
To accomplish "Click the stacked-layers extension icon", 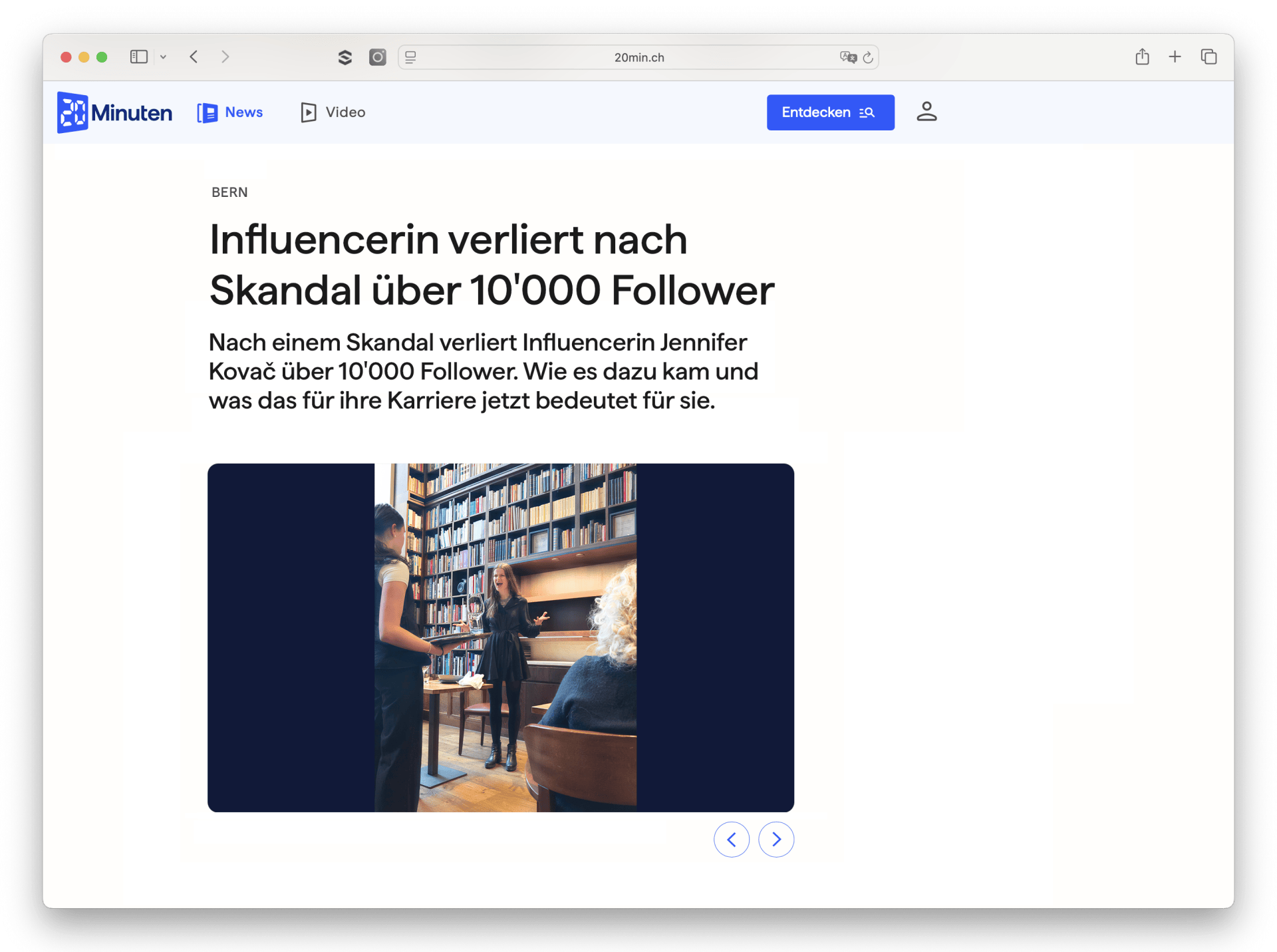I will pos(345,57).
